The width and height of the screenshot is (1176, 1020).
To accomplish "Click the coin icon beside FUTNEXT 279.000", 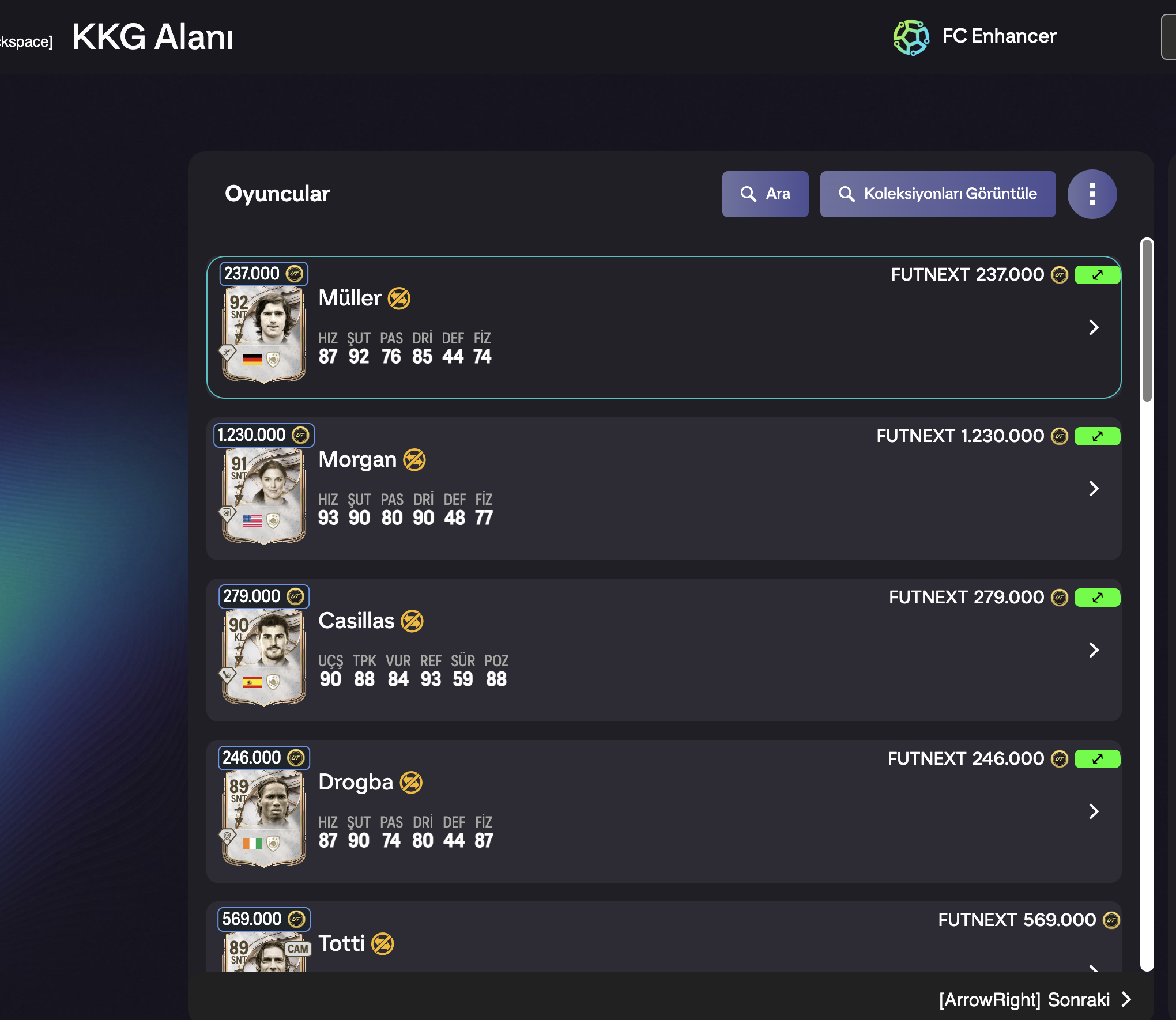I will pos(1060,598).
